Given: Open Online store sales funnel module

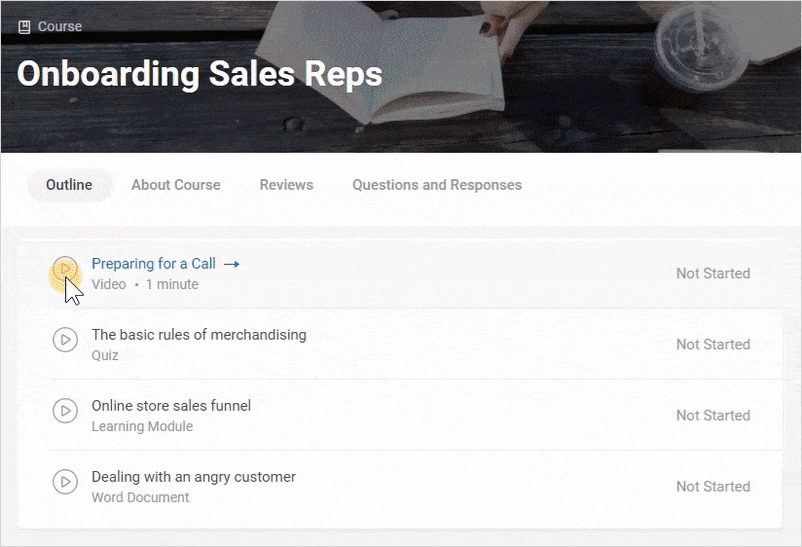Looking at the screenshot, I should [171, 406].
